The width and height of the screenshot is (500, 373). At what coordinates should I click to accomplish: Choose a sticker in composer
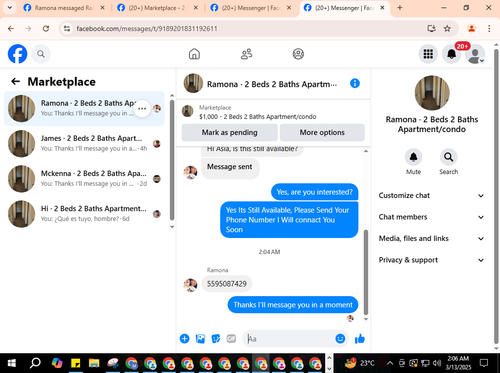tap(216, 339)
